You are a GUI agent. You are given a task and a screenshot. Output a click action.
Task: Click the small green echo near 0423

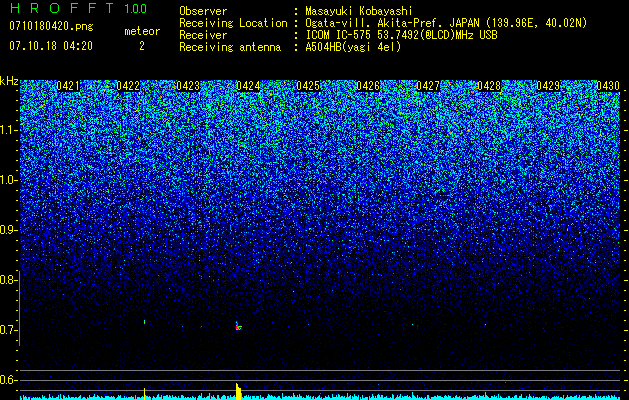click(x=144, y=322)
